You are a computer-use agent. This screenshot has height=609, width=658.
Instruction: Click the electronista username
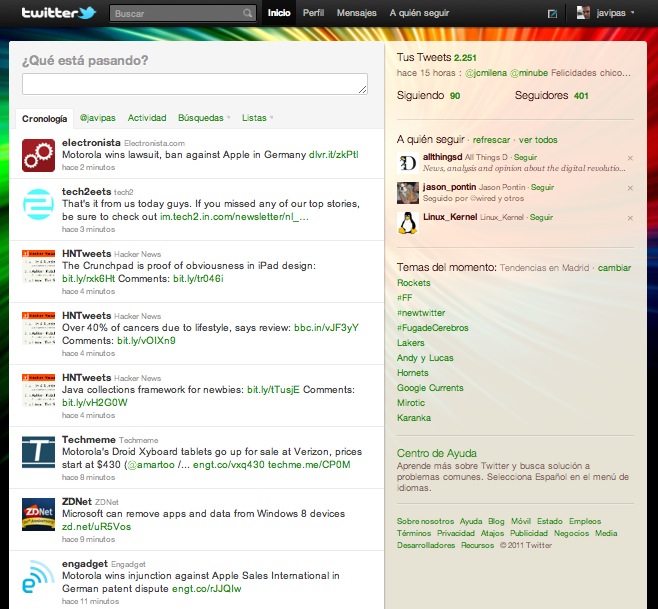91,143
